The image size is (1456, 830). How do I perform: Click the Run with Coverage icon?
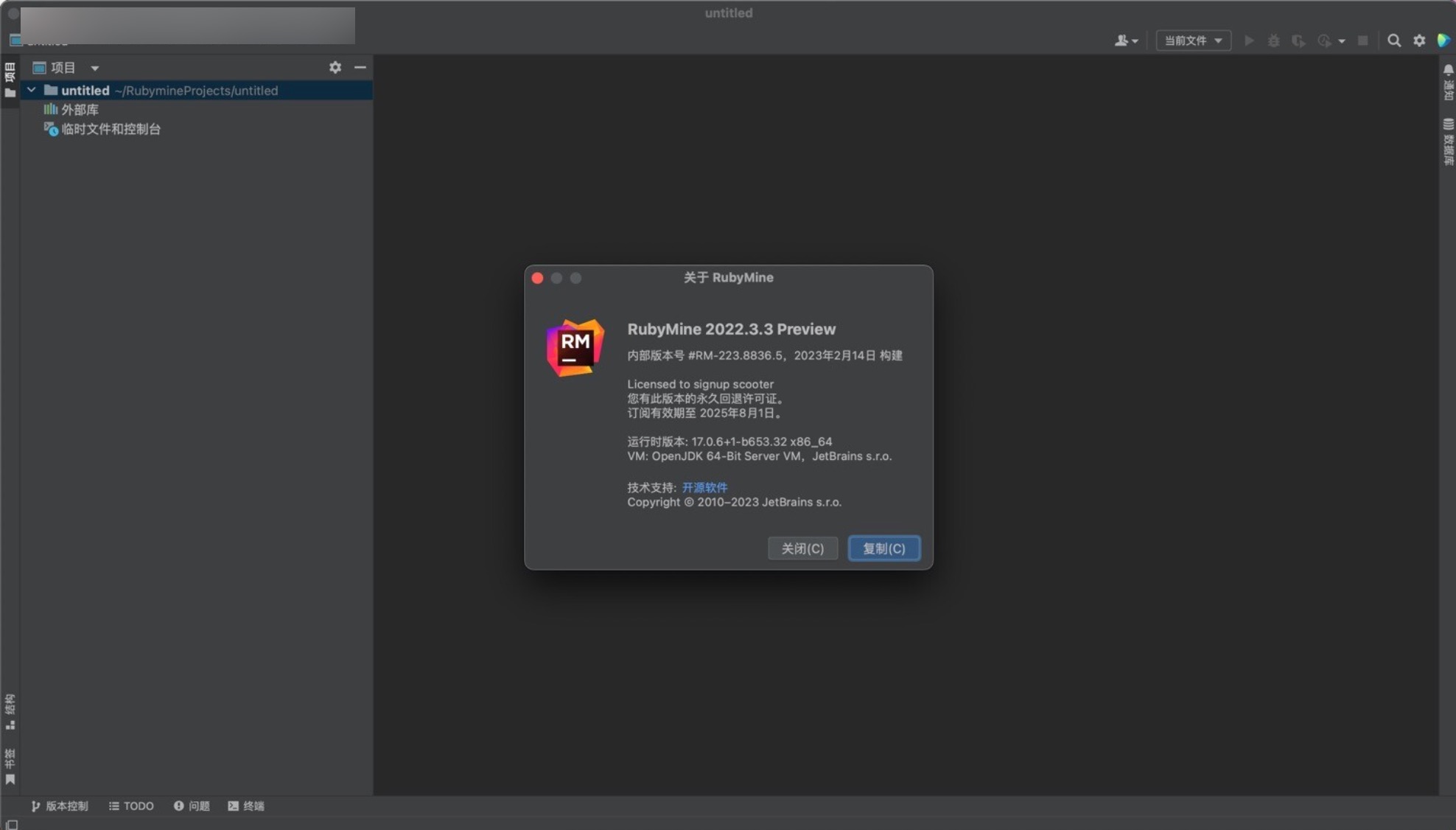coord(1298,41)
